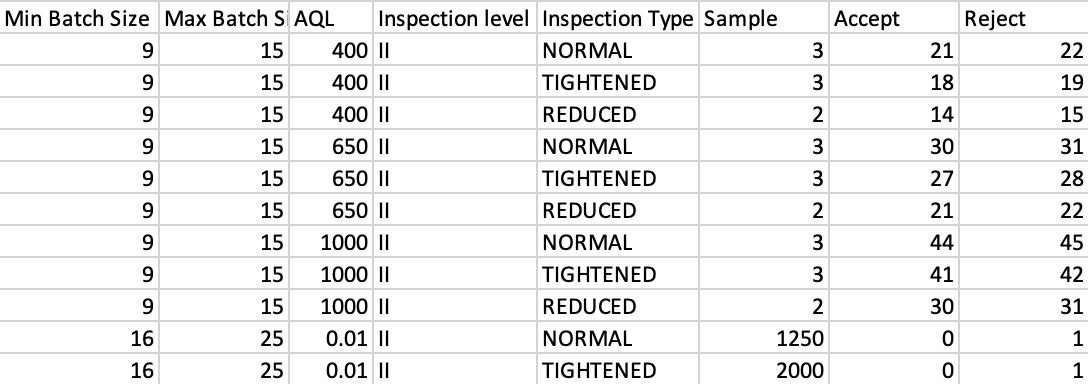Select the Sample column header cell

pyautogui.click(x=764, y=18)
